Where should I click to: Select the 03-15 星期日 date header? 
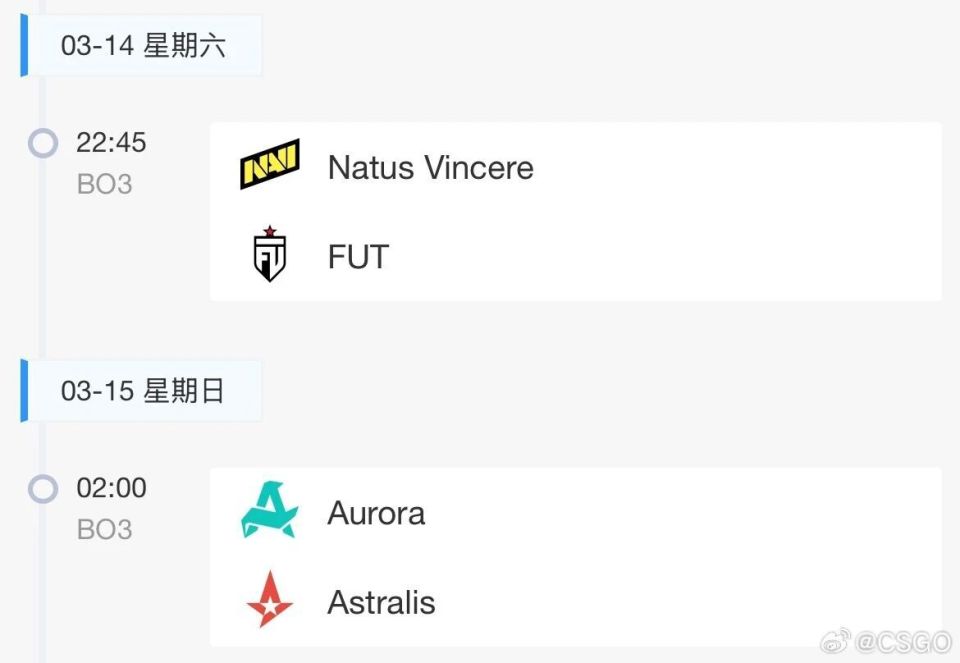(x=143, y=391)
